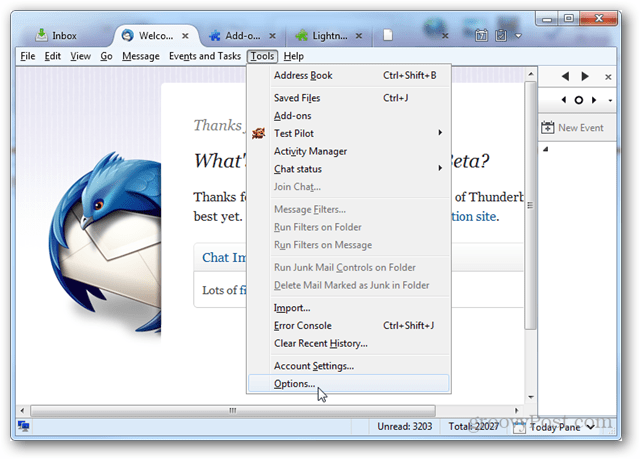
Task: Close the Welcome tab
Action: coord(185,36)
